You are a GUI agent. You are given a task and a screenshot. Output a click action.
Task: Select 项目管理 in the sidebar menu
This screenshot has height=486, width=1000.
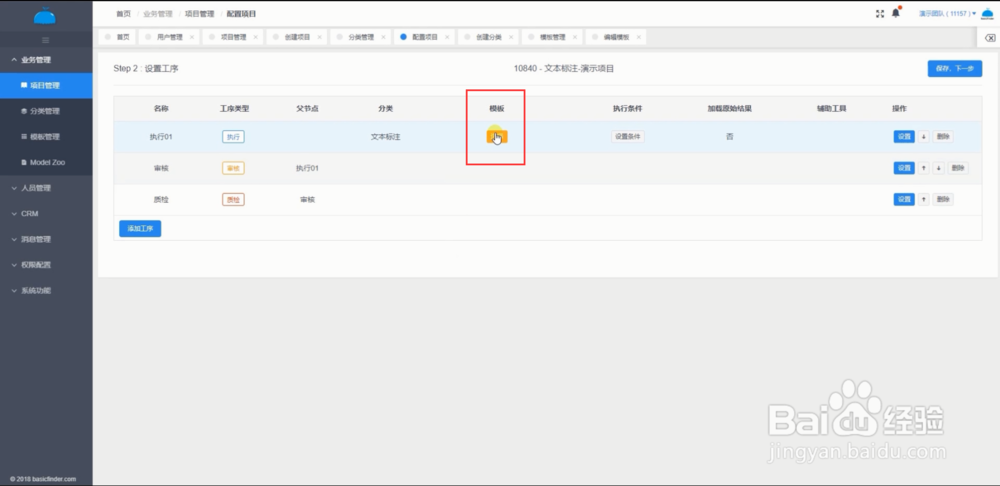tap(46, 85)
